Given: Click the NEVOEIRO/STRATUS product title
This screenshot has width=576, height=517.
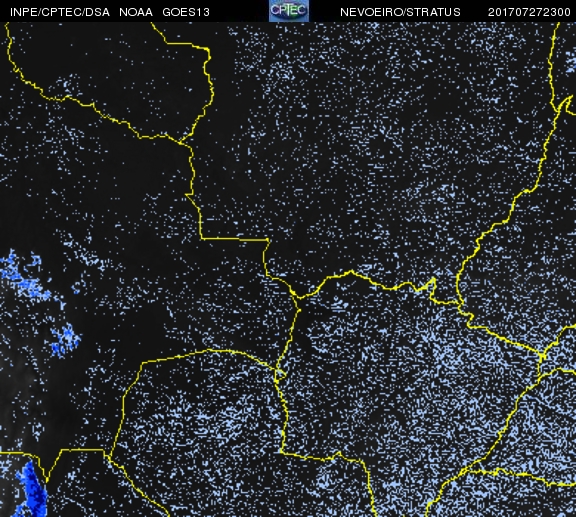Looking at the screenshot, I should coord(400,12).
